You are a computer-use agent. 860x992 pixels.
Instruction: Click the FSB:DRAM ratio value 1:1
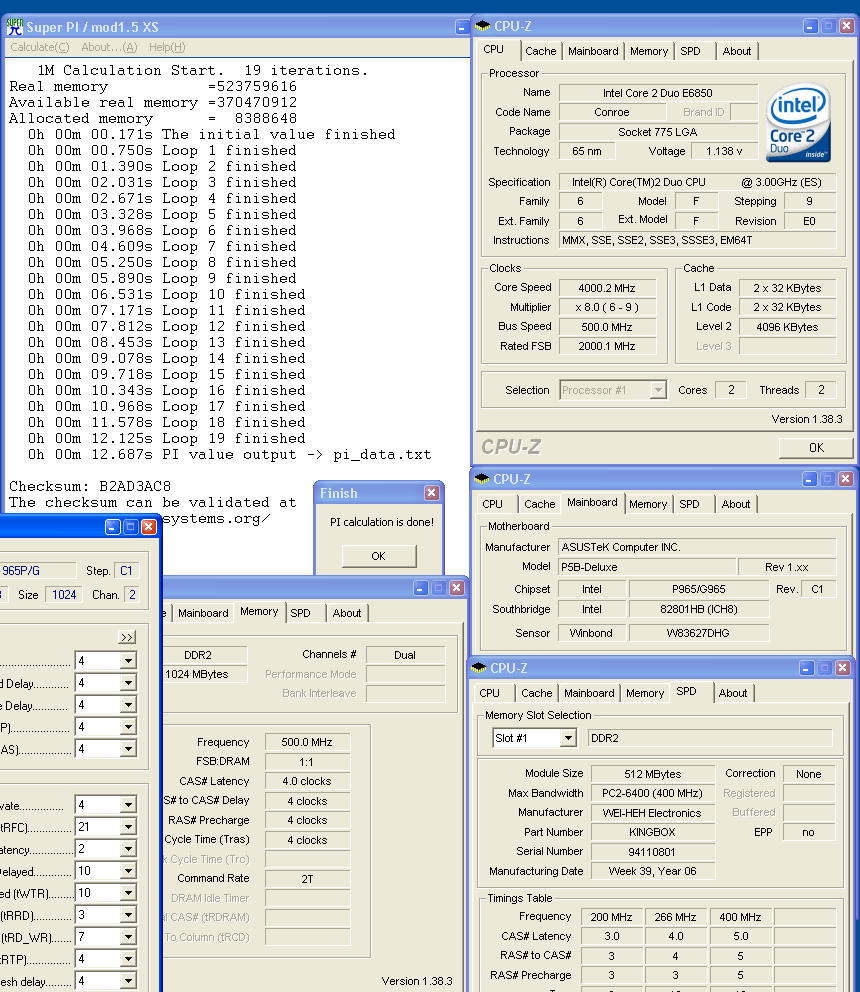click(x=307, y=762)
